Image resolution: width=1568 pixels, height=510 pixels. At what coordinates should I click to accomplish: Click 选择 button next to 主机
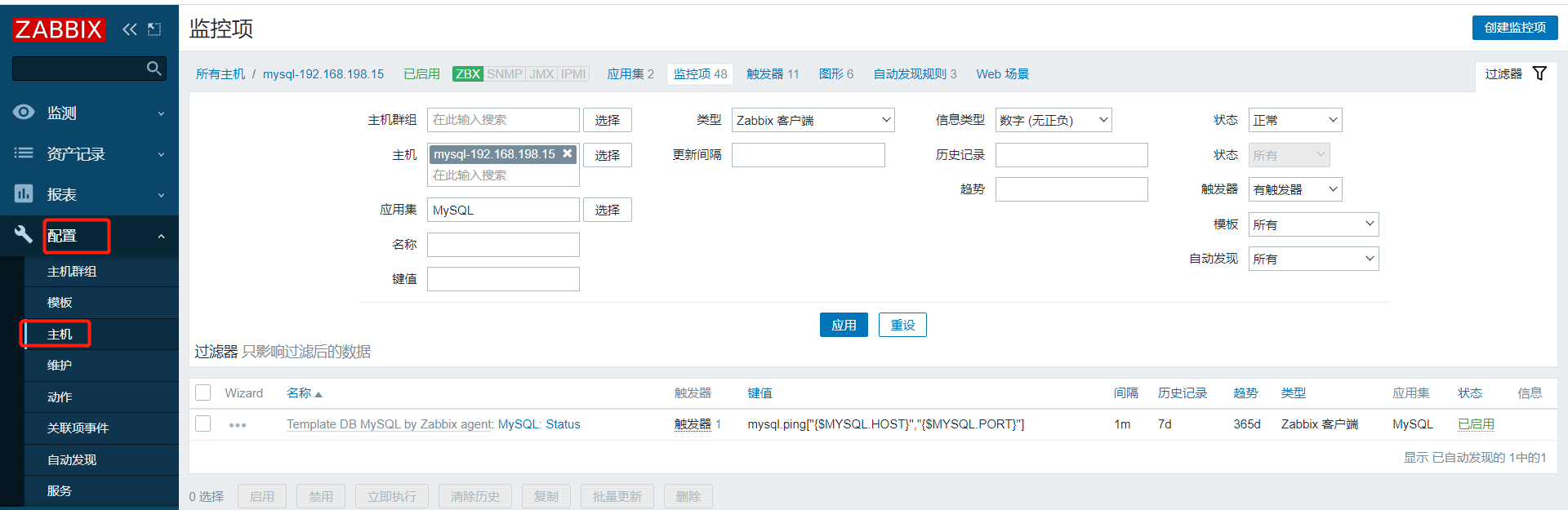click(x=608, y=155)
